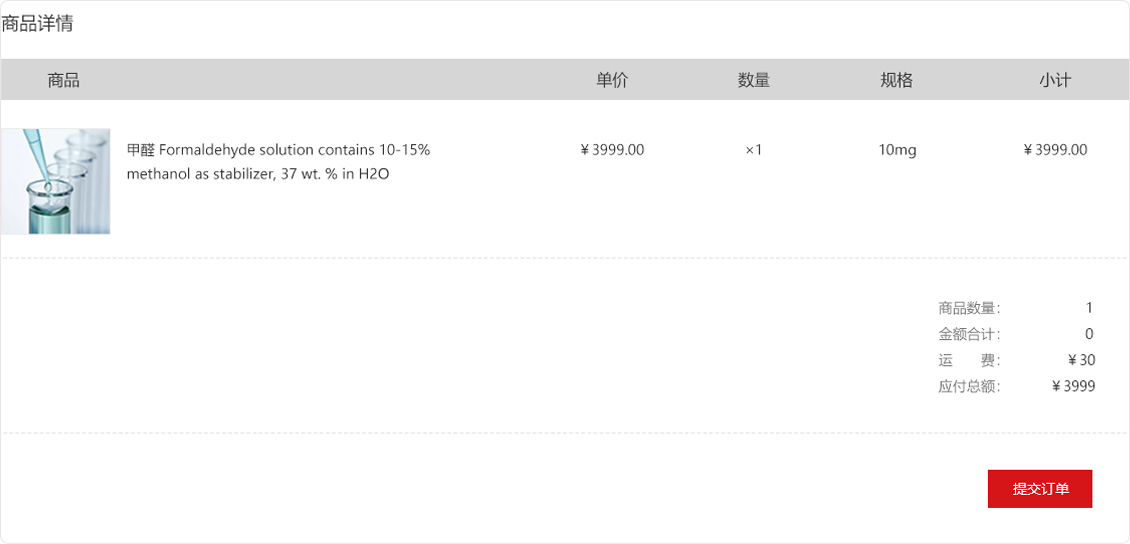Viewport: 1130px width, 544px height.
Task: Click the ¥3999 total payable amount
Action: [x=1073, y=386]
